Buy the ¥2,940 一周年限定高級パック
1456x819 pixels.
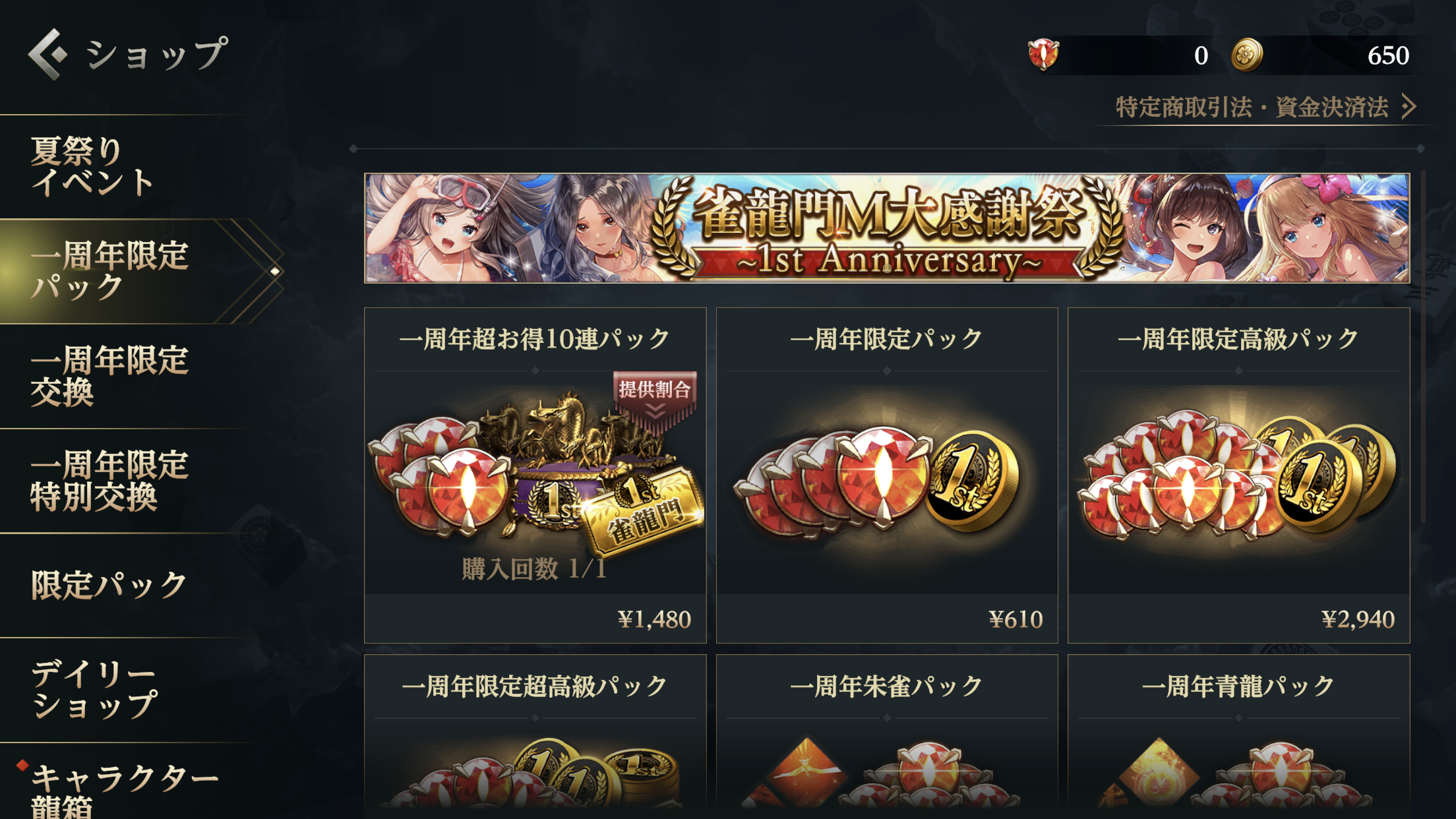coord(1238,475)
